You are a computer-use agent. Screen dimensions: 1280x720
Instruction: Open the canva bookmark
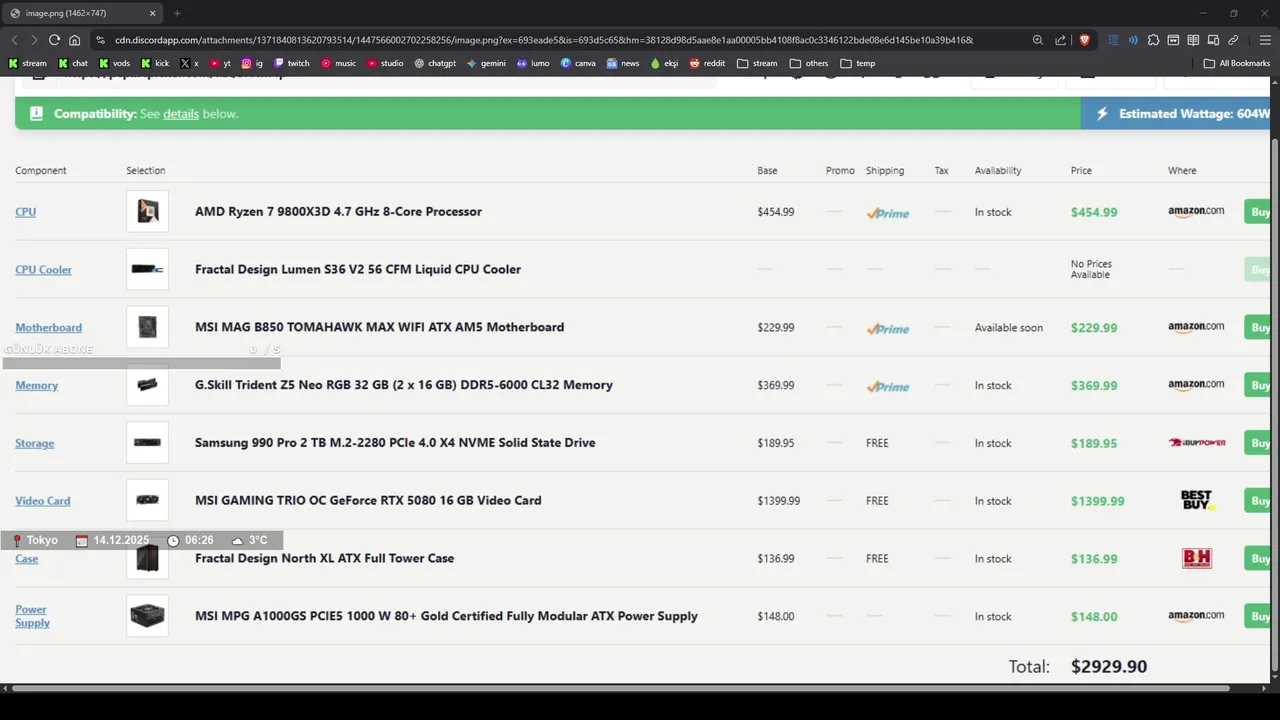point(578,63)
